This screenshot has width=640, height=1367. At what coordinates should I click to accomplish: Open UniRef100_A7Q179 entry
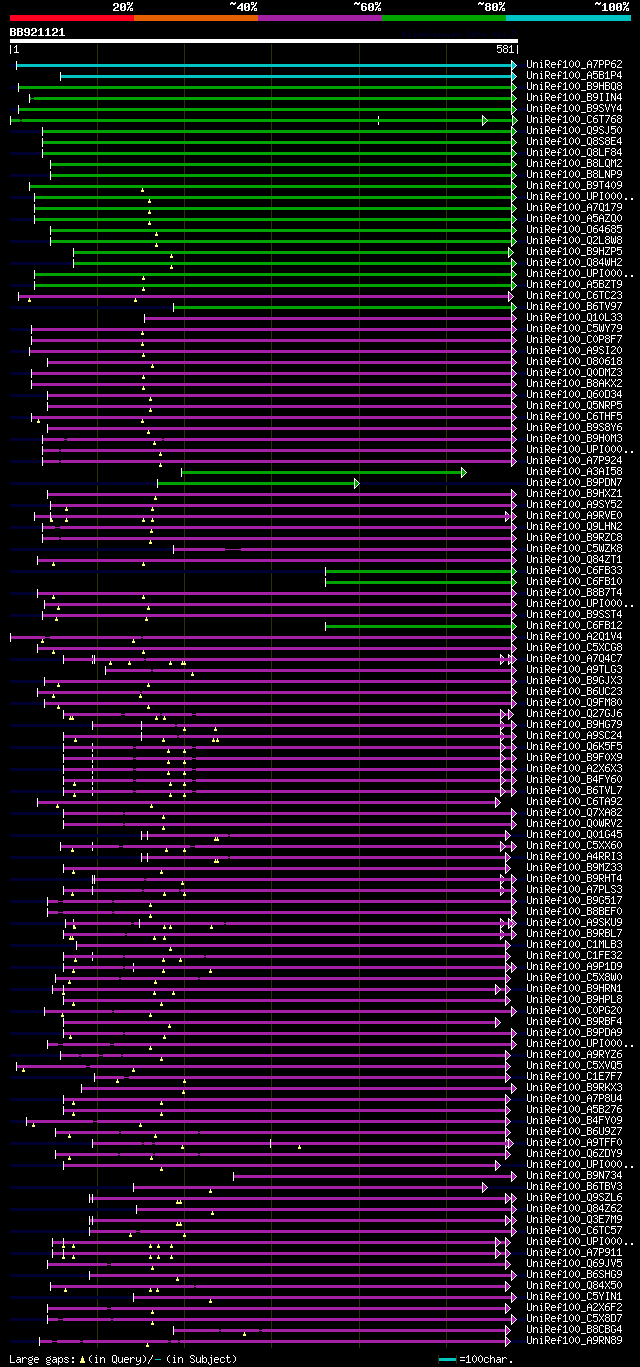(x=573, y=208)
